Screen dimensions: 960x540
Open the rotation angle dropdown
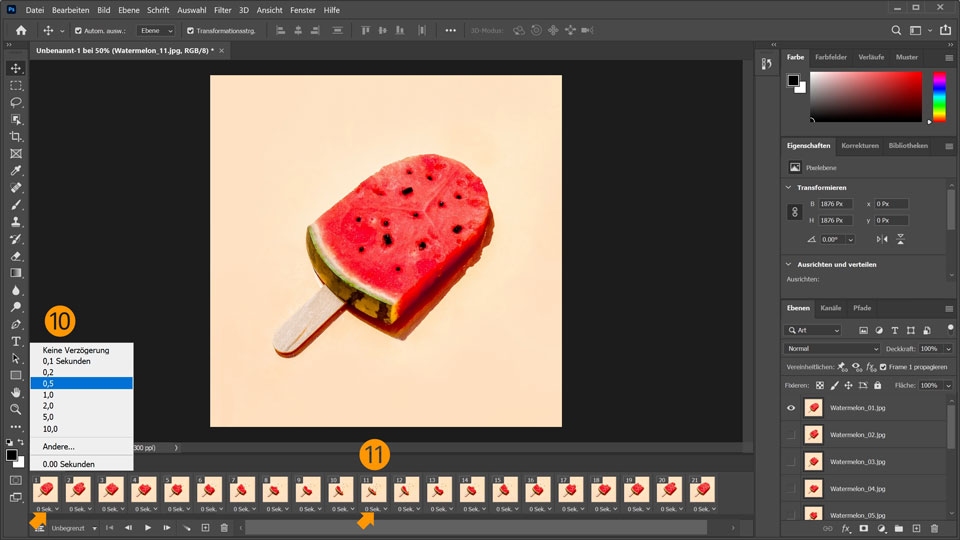[850, 239]
